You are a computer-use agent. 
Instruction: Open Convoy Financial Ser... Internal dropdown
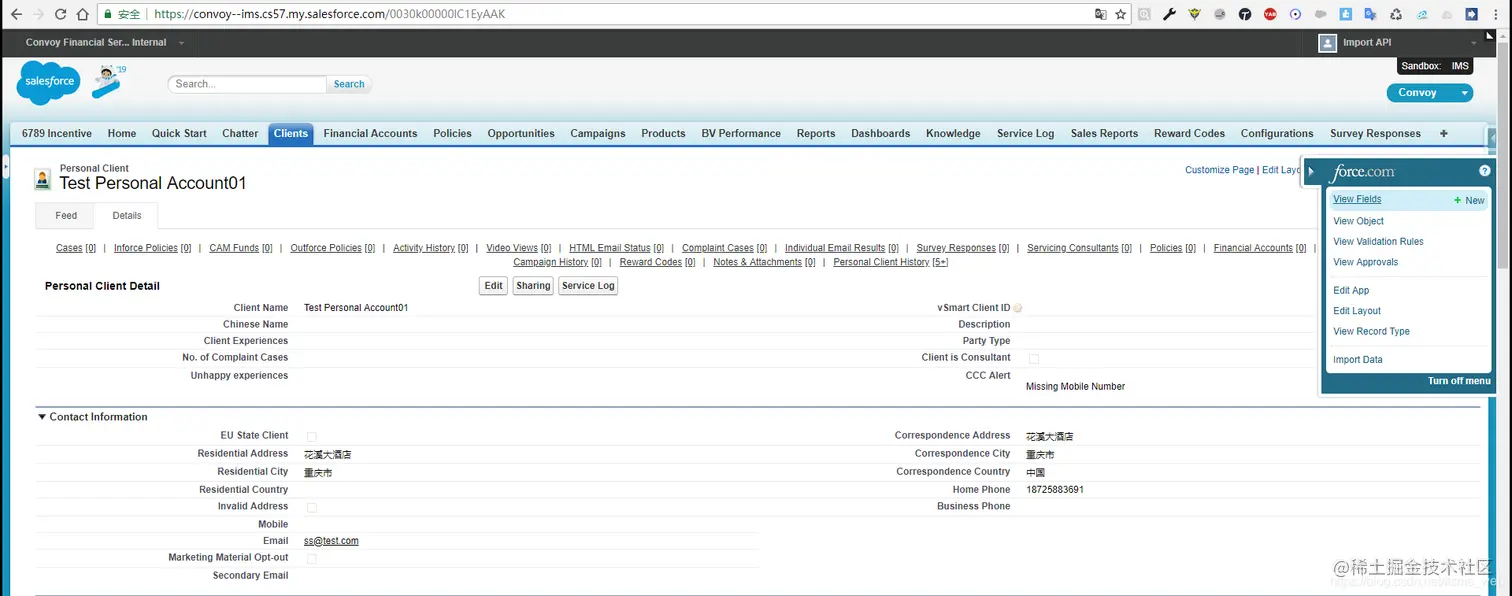click(181, 43)
